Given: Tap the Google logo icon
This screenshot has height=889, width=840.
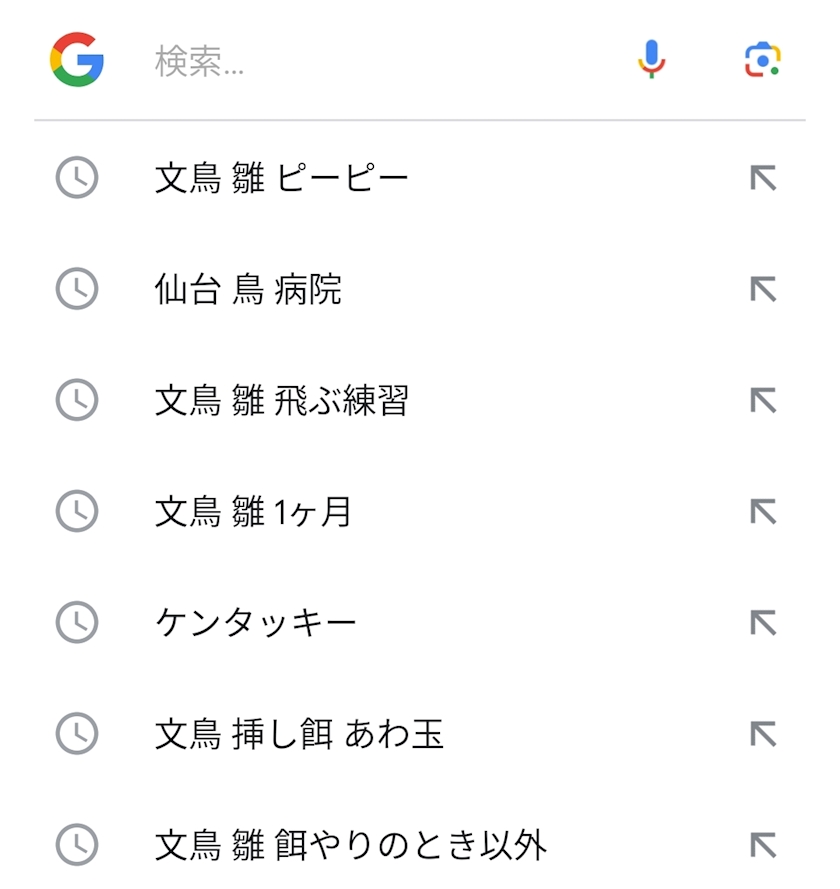Looking at the screenshot, I should coord(77,60).
